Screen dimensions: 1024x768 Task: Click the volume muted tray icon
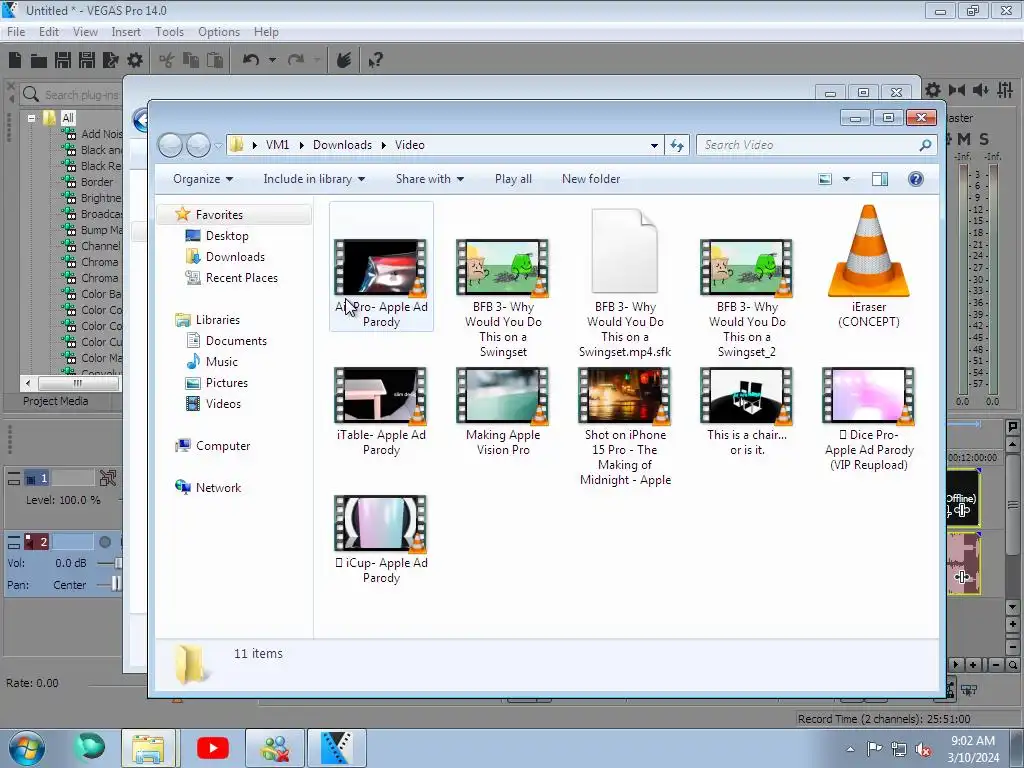923,749
